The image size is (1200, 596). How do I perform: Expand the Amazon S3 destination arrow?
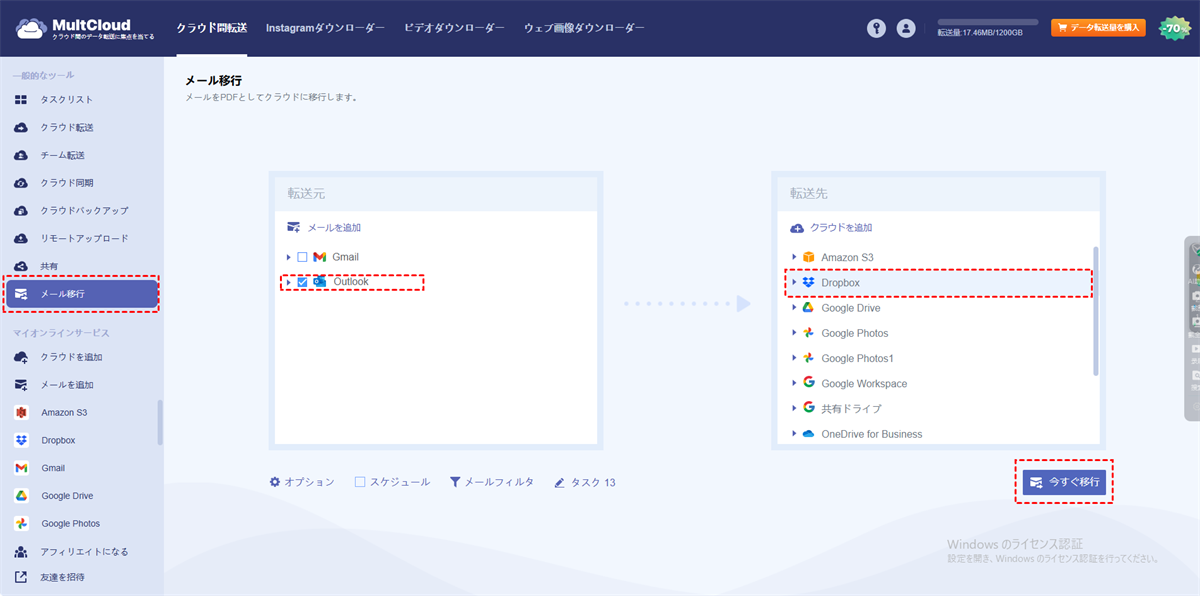pyautogui.click(x=794, y=258)
